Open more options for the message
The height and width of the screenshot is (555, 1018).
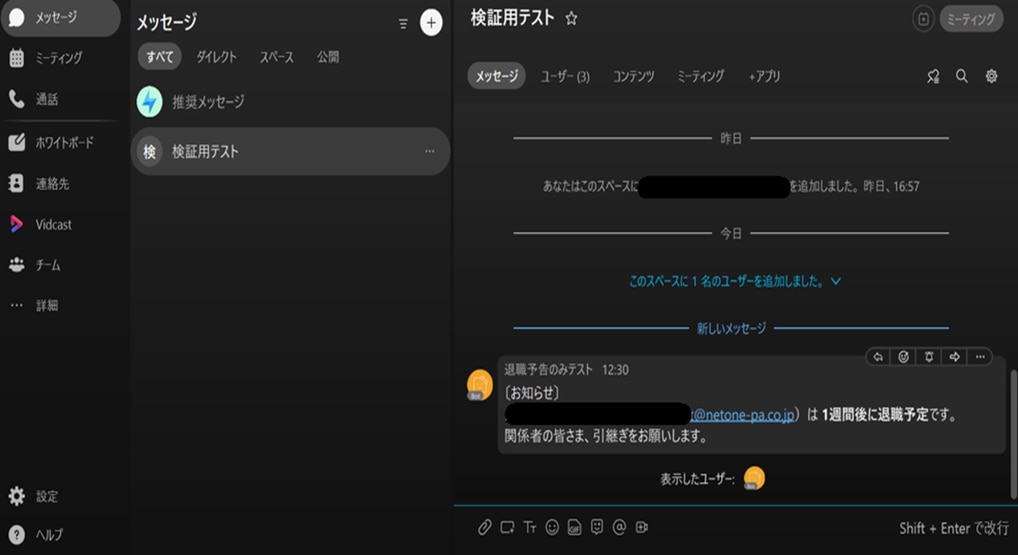point(980,357)
